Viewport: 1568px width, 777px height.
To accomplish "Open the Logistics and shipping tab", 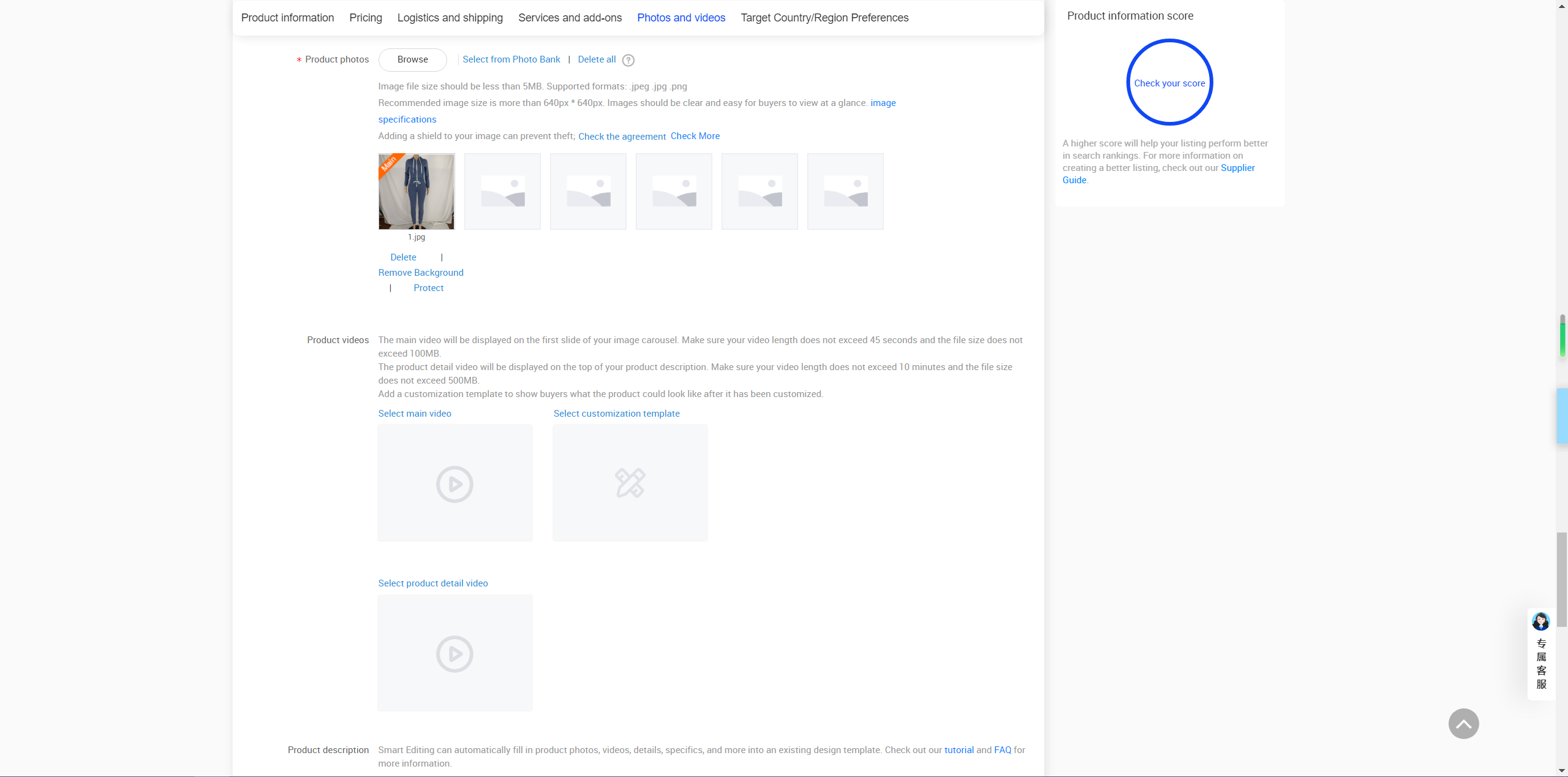I will point(450,18).
